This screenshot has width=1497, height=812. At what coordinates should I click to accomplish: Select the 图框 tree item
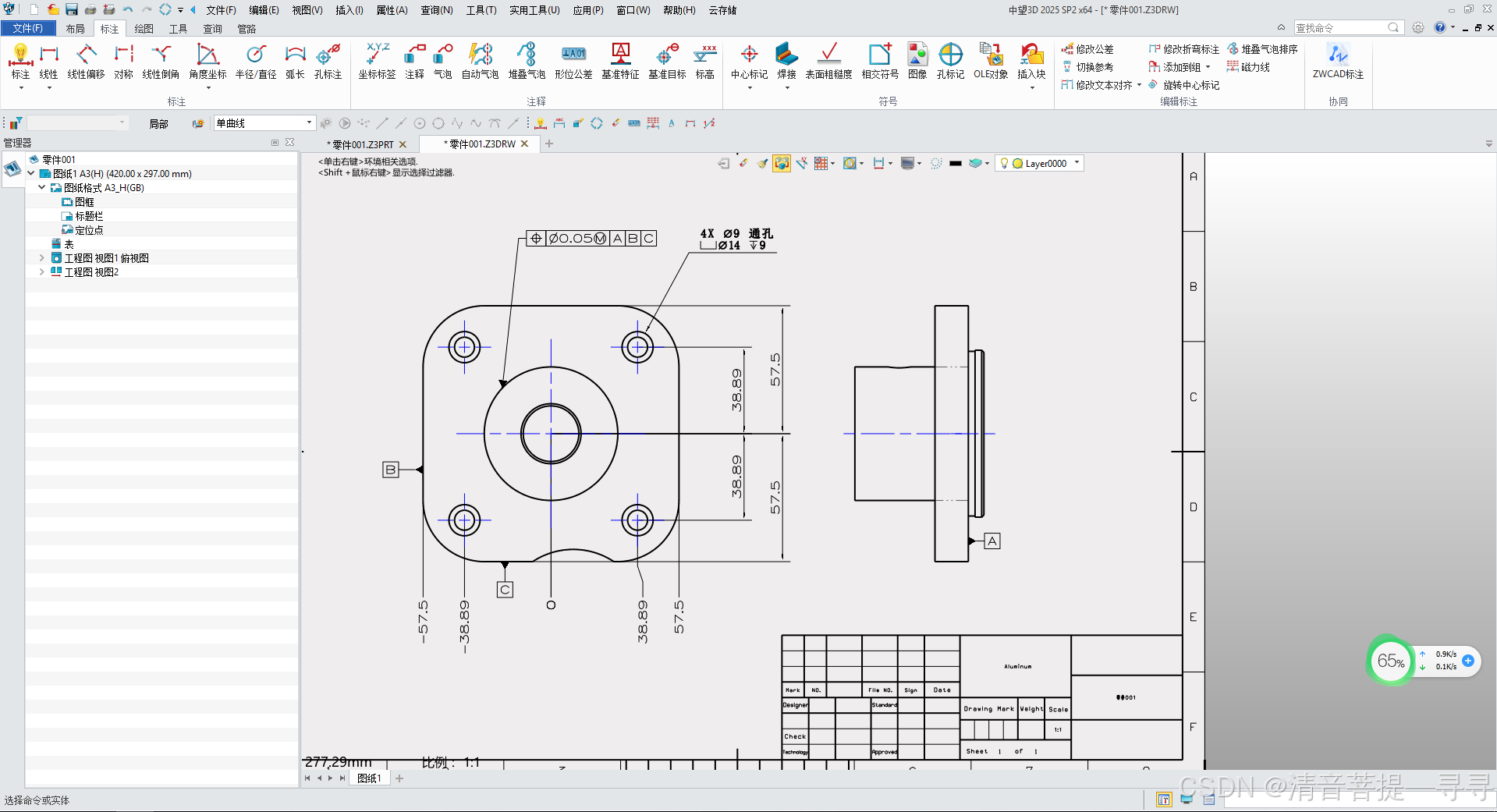84,201
